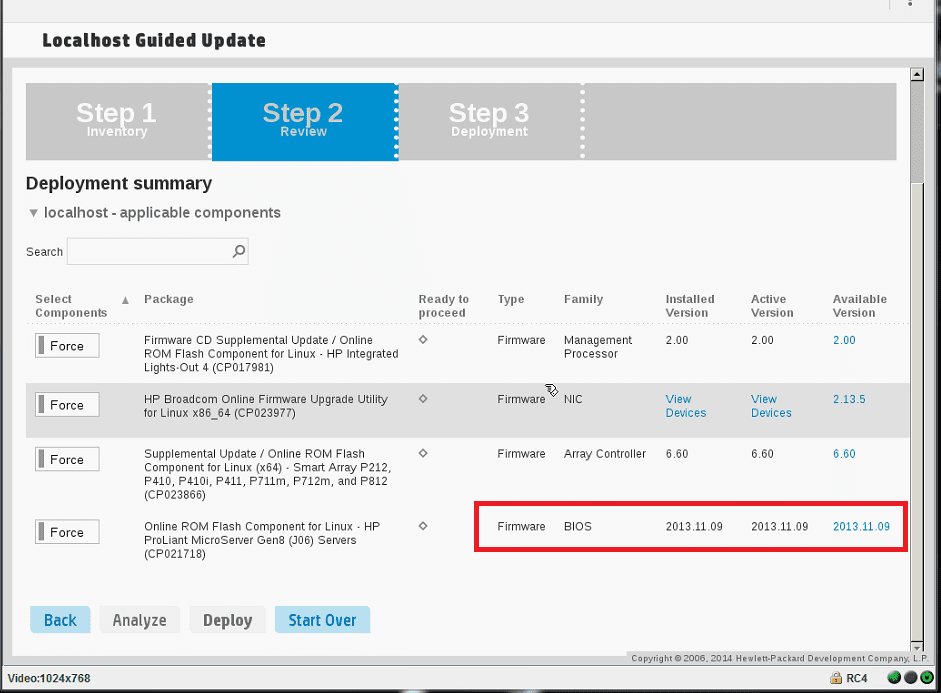Go to Step 1 Inventory
Image resolution: width=941 pixels, height=693 pixels.
tap(117, 121)
